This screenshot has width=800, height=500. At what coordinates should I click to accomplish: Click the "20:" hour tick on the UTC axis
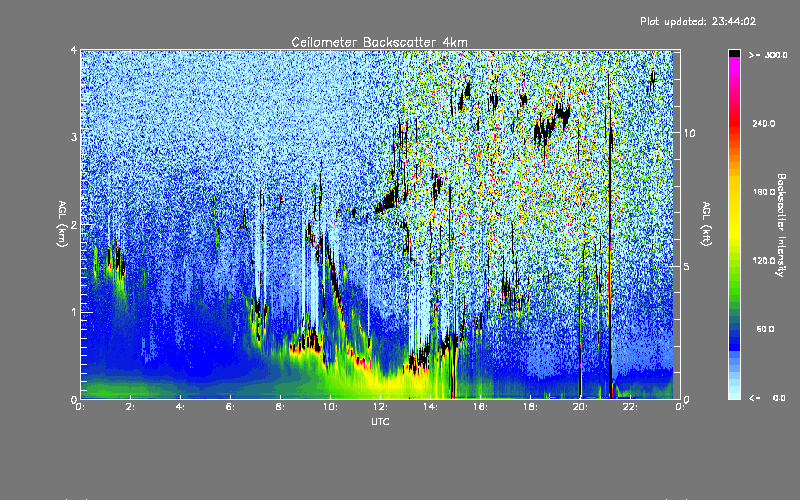click(x=580, y=407)
